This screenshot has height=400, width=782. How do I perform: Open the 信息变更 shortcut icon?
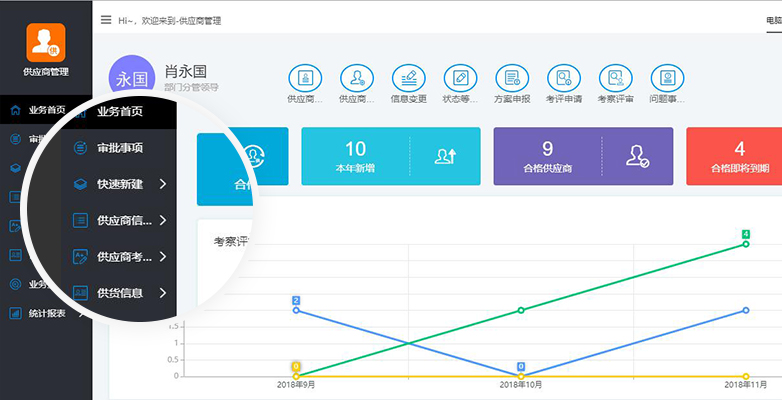point(408,78)
